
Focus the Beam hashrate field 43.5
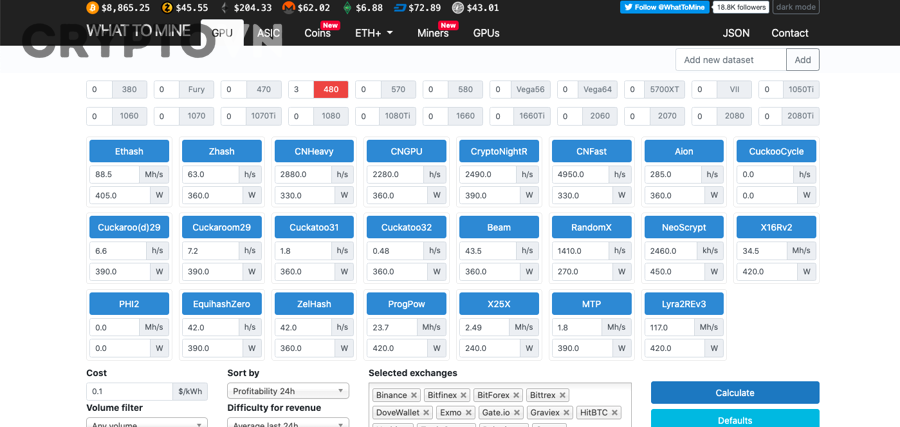coord(487,250)
